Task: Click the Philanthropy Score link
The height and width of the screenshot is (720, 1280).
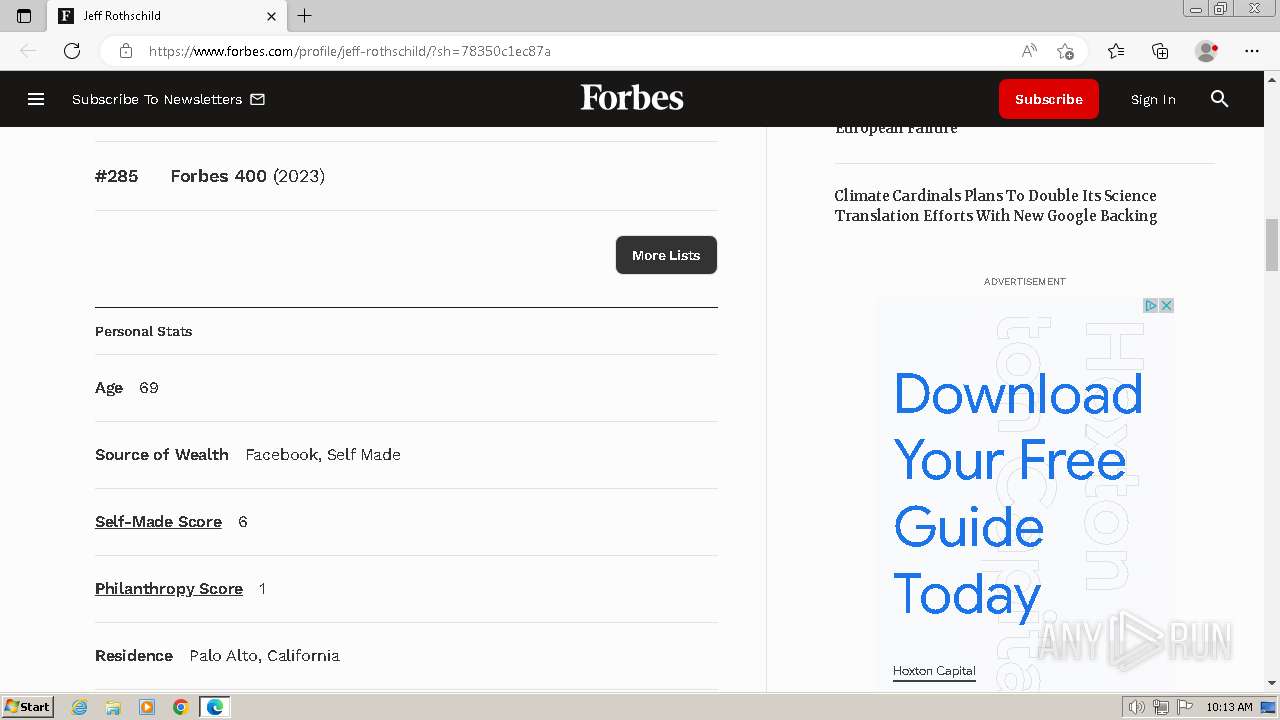Action: 169,589
